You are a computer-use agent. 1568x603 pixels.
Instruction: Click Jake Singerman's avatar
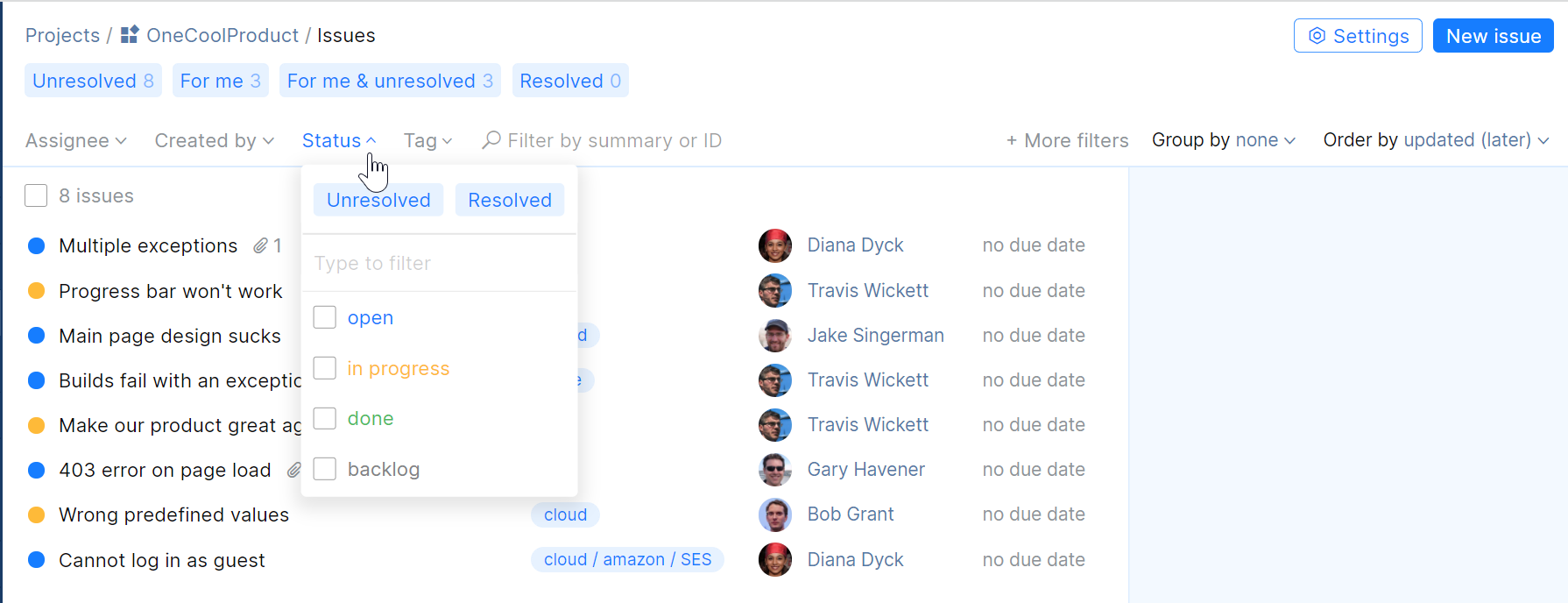pos(775,336)
